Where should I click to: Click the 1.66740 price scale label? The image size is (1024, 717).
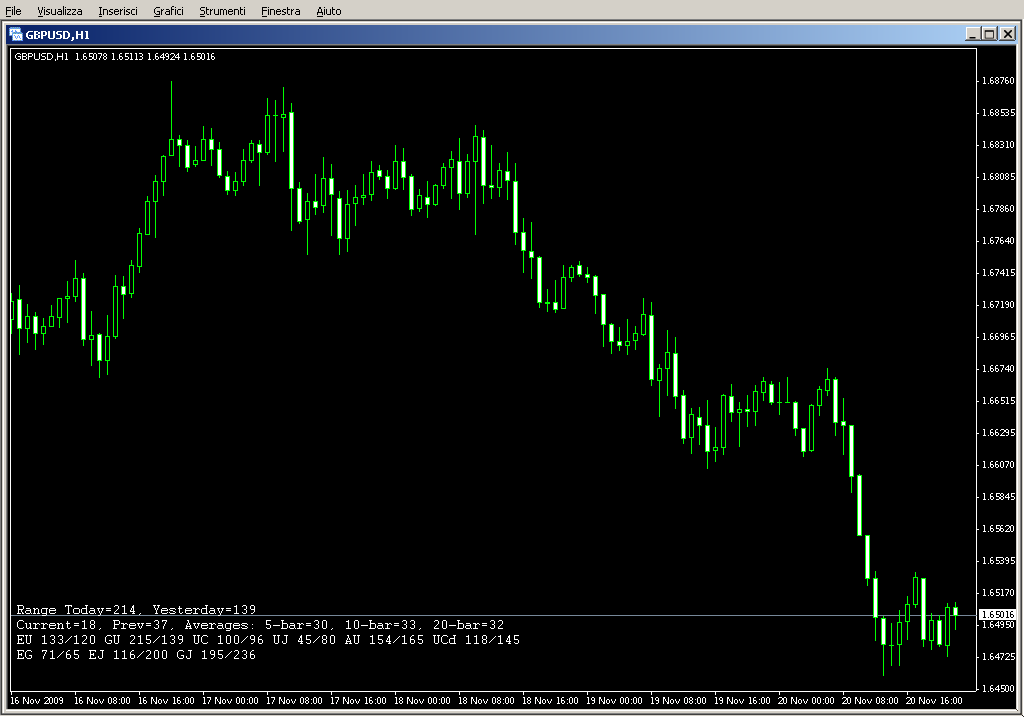(999, 369)
